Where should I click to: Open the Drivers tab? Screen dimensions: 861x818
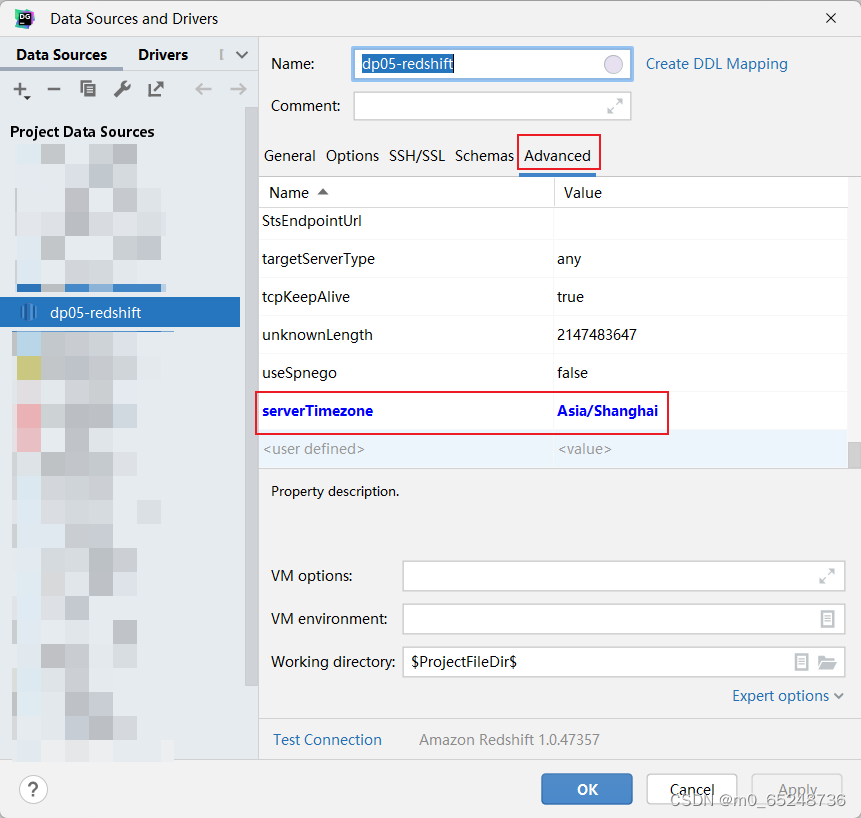pyautogui.click(x=162, y=54)
